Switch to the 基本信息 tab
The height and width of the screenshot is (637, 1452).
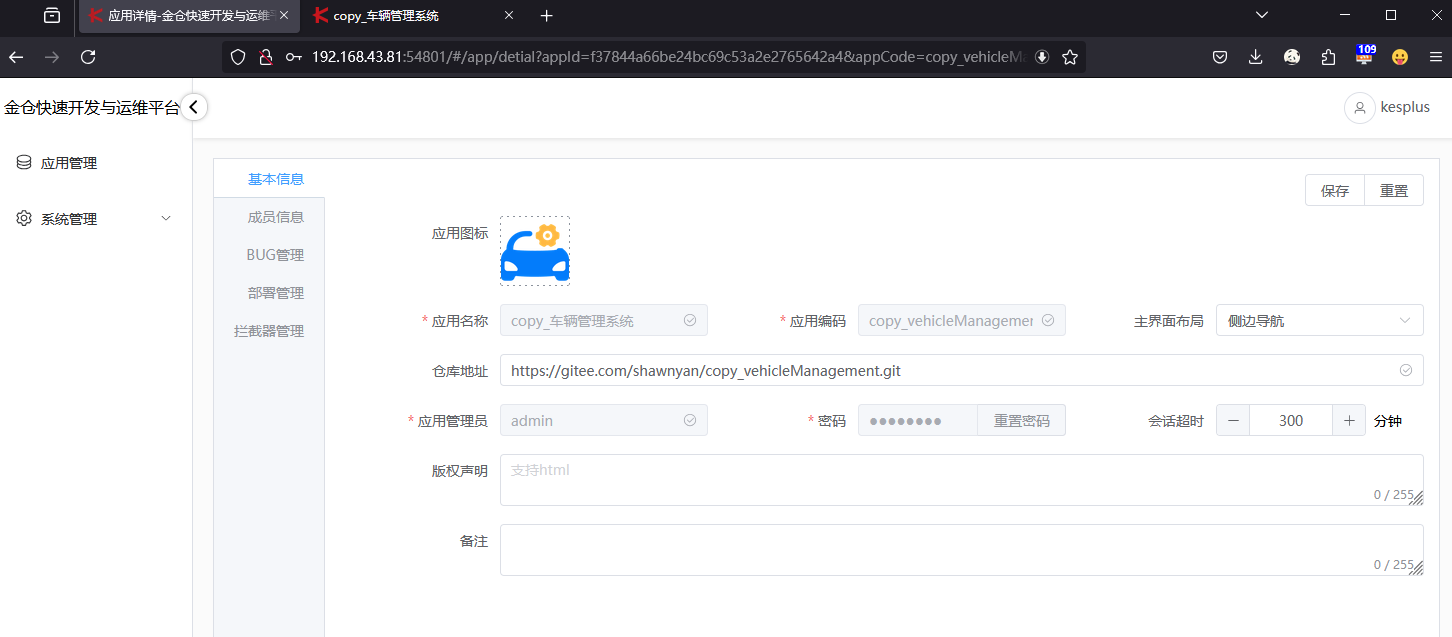pos(276,179)
